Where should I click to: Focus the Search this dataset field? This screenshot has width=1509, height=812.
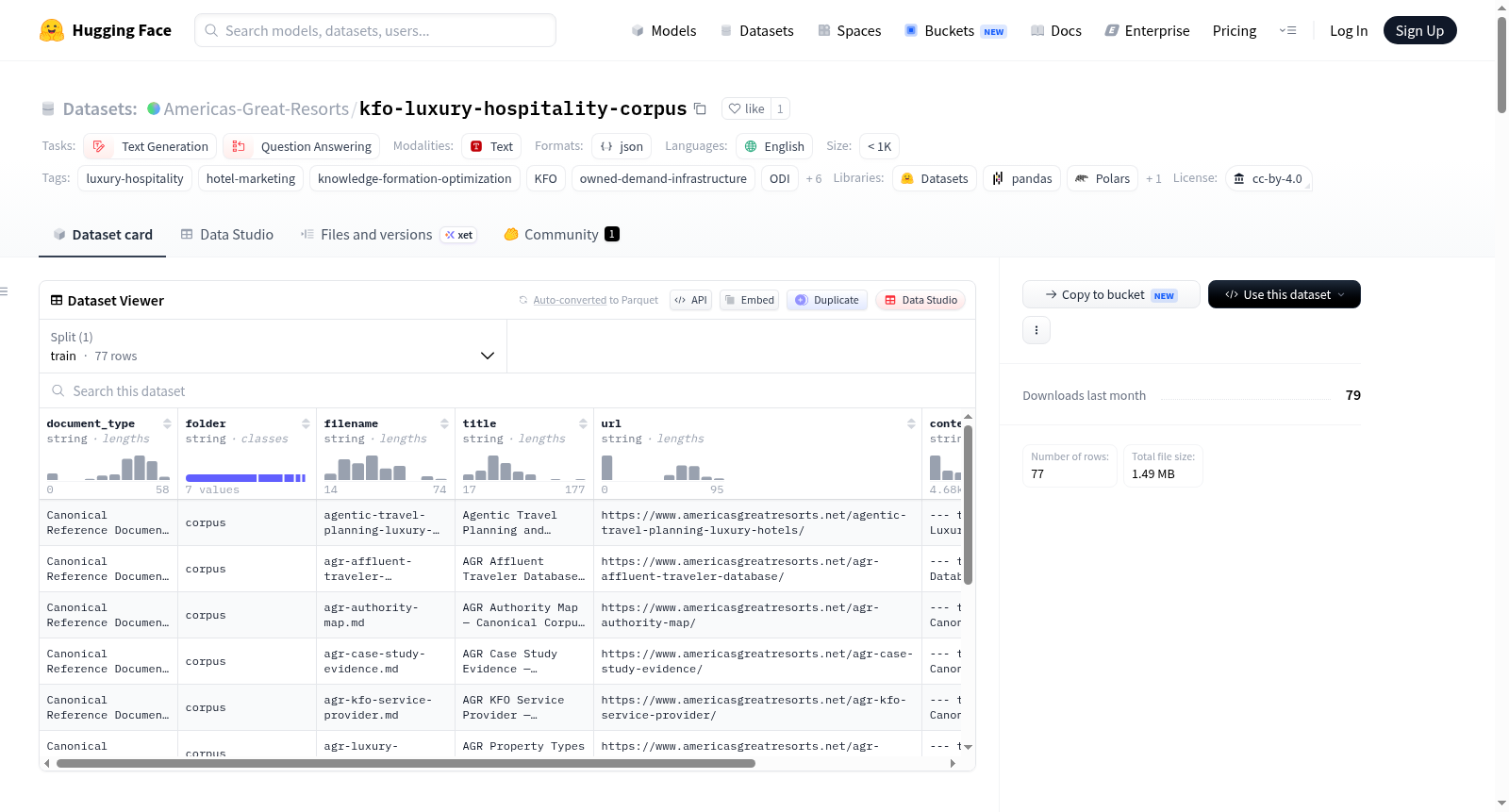tap(507, 390)
